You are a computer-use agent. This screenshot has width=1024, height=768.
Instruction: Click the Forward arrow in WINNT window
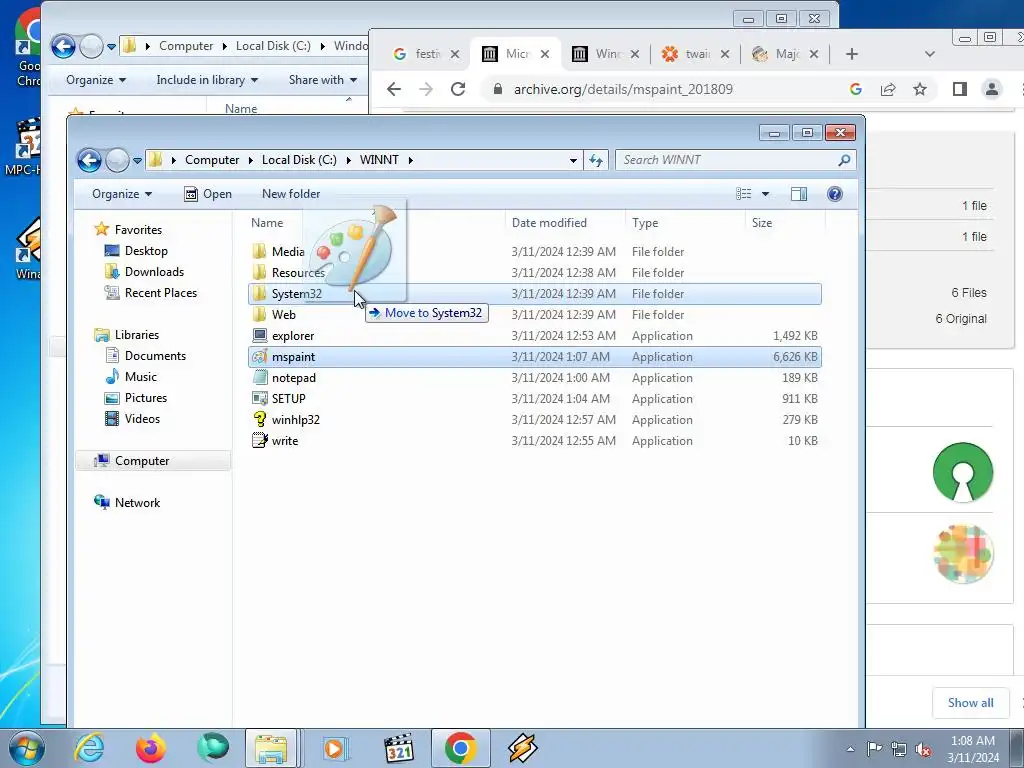tap(117, 160)
